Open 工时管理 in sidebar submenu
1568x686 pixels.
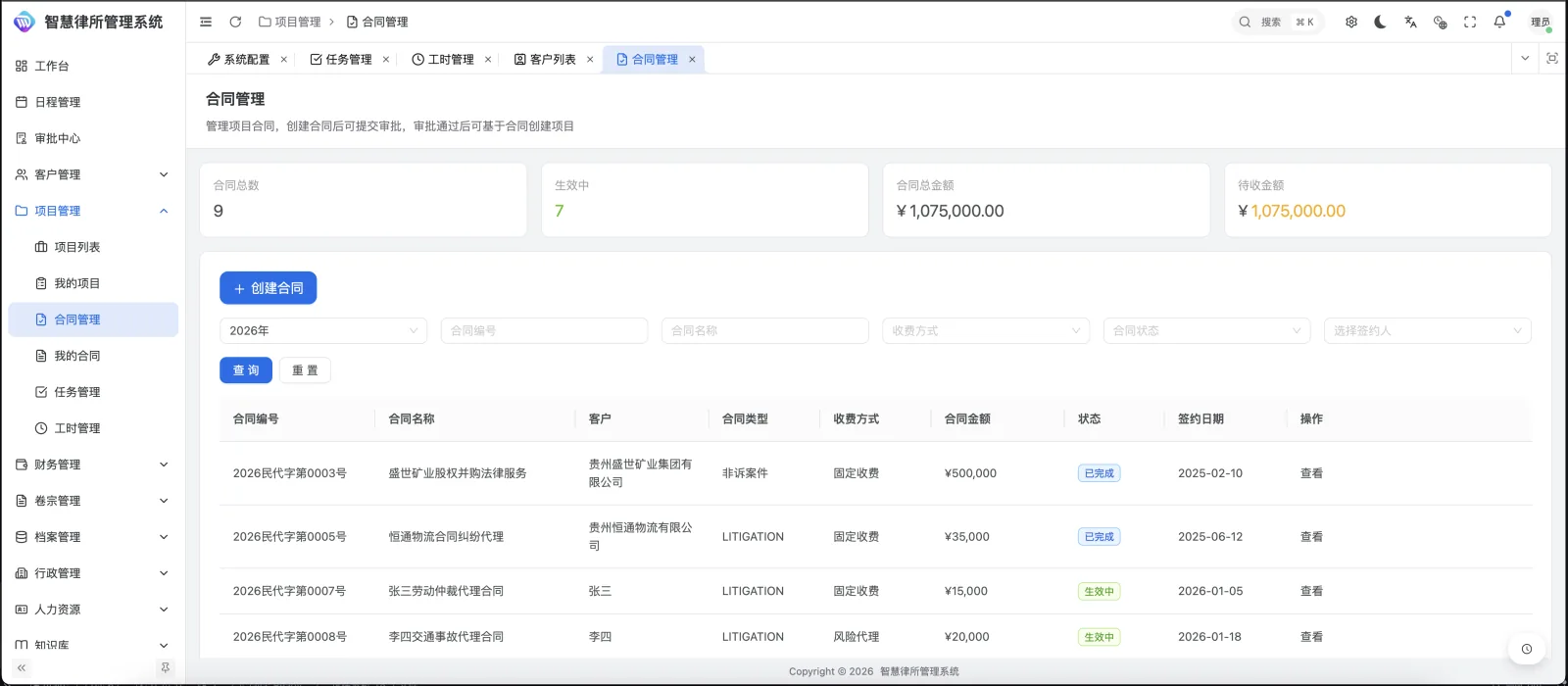(93, 428)
